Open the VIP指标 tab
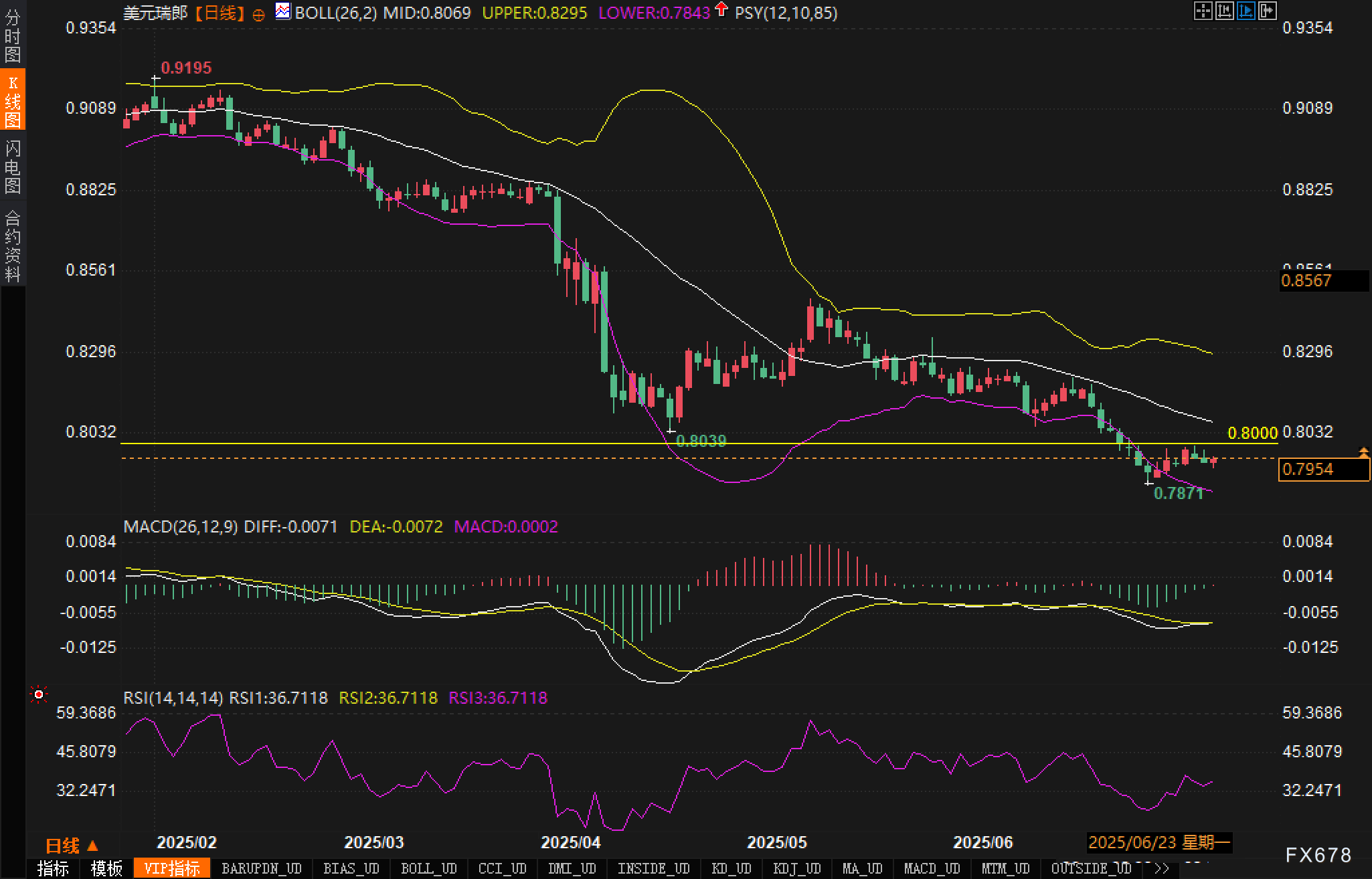Screen dimensions: 1372x879 pyautogui.click(x=172, y=869)
